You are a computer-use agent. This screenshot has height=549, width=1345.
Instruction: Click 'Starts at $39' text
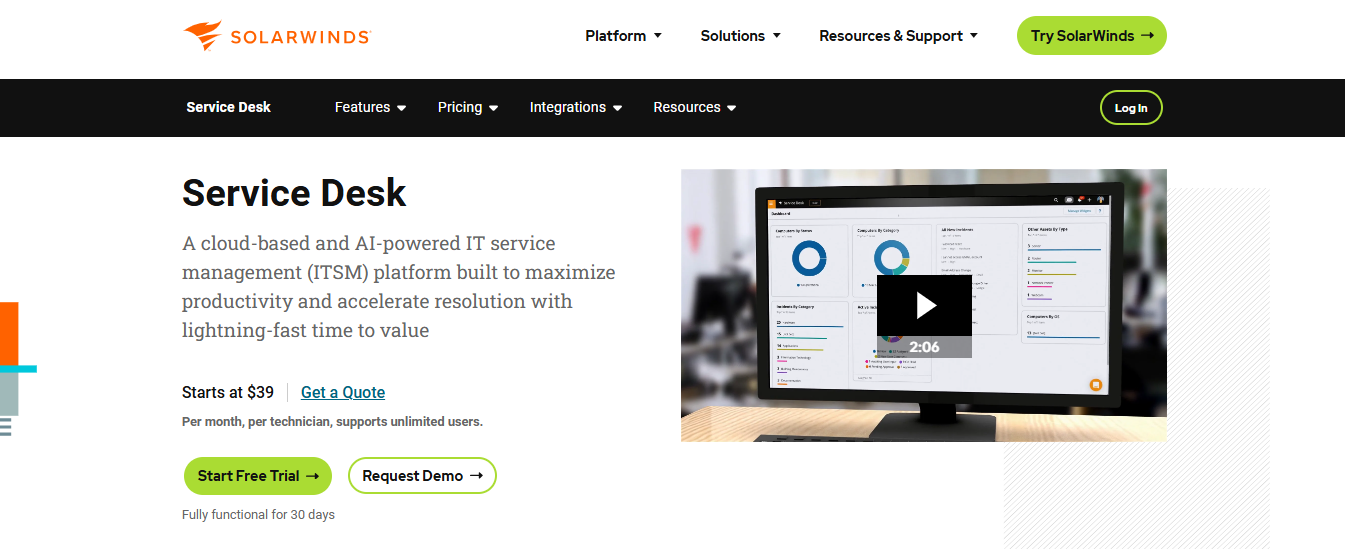click(228, 392)
